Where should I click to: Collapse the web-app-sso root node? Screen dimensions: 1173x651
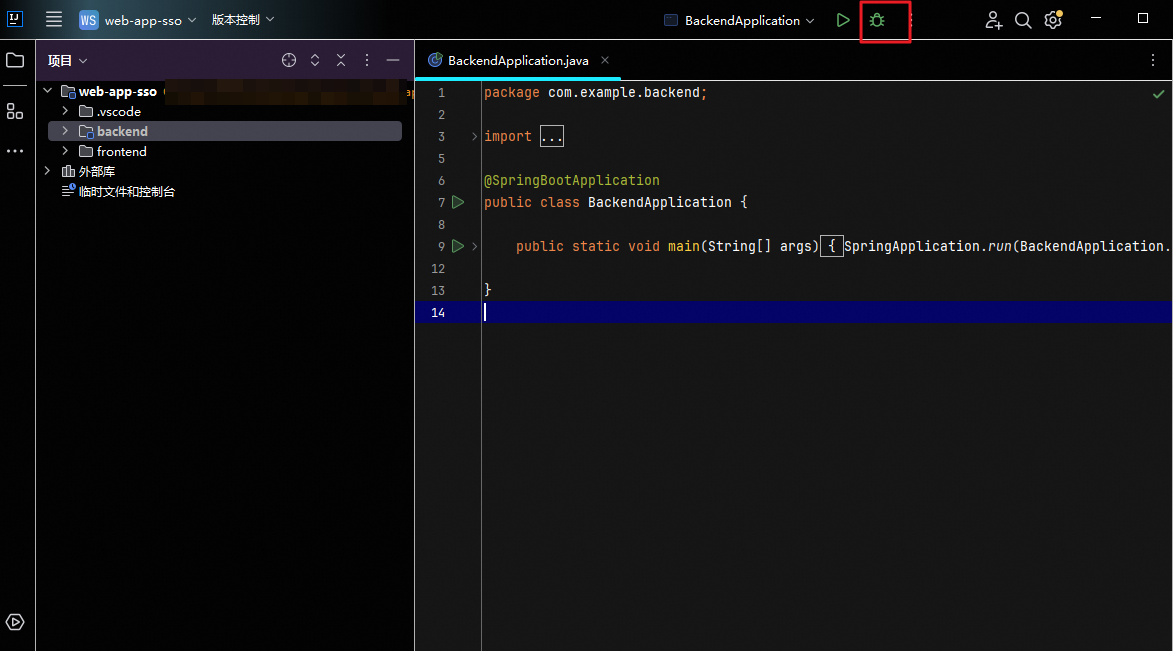point(48,91)
